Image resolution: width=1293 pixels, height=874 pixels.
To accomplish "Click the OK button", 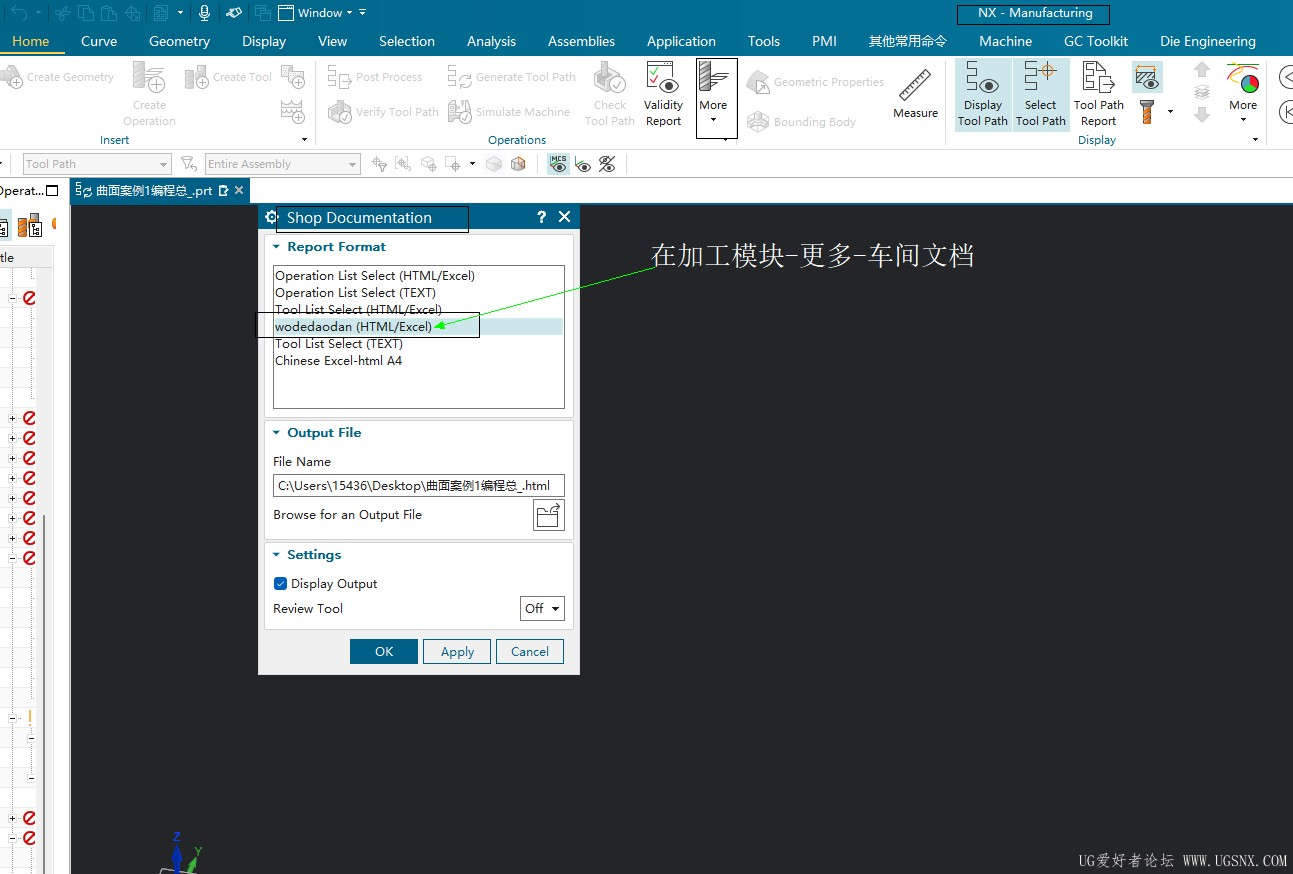I will [384, 651].
